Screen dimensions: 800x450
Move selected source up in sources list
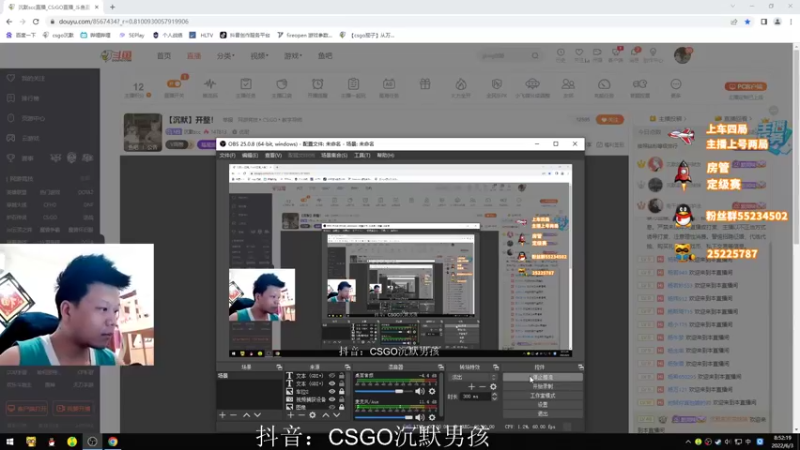point(326,415)
